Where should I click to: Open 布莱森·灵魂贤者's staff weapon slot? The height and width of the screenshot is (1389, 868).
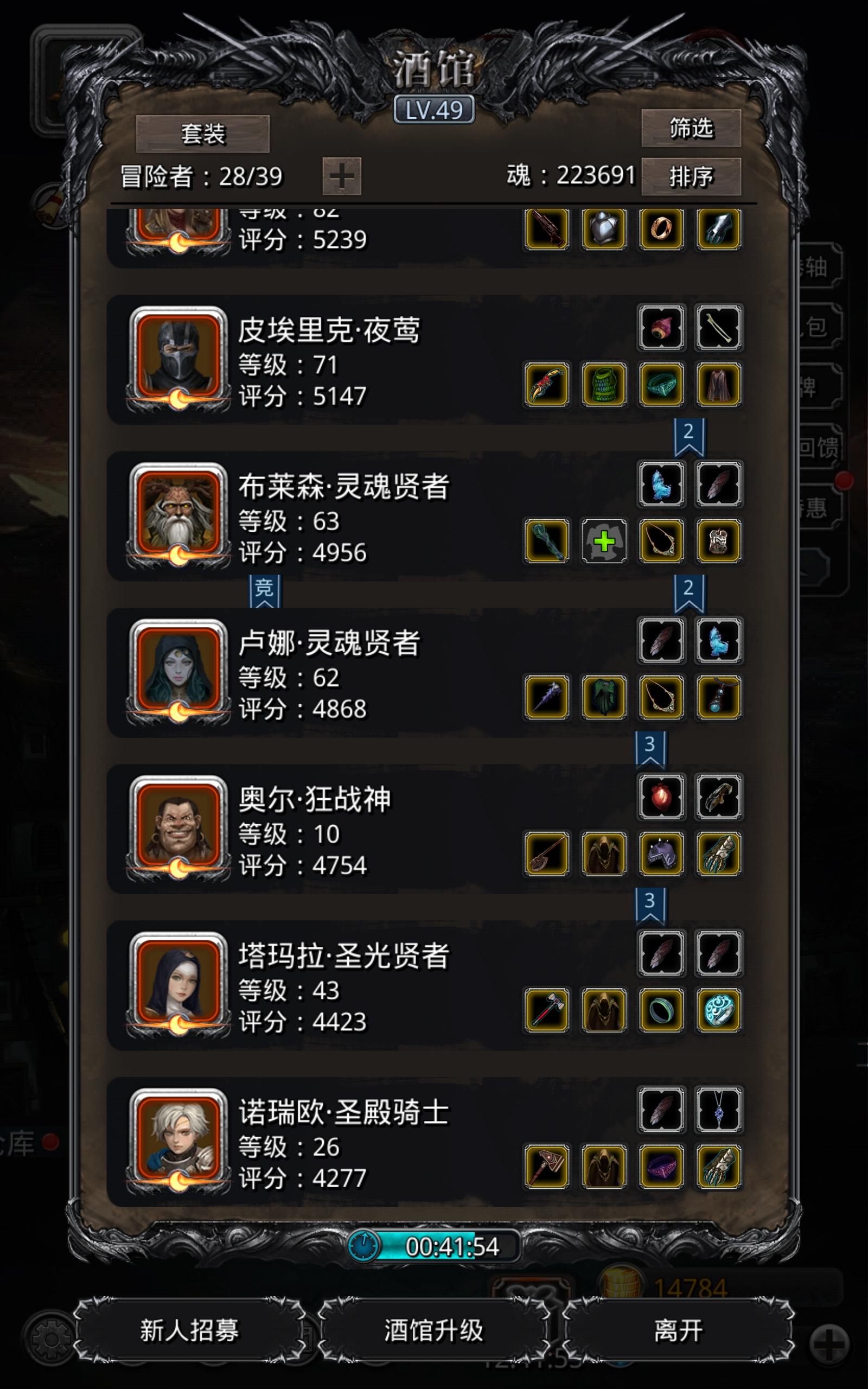click(546, 540)
